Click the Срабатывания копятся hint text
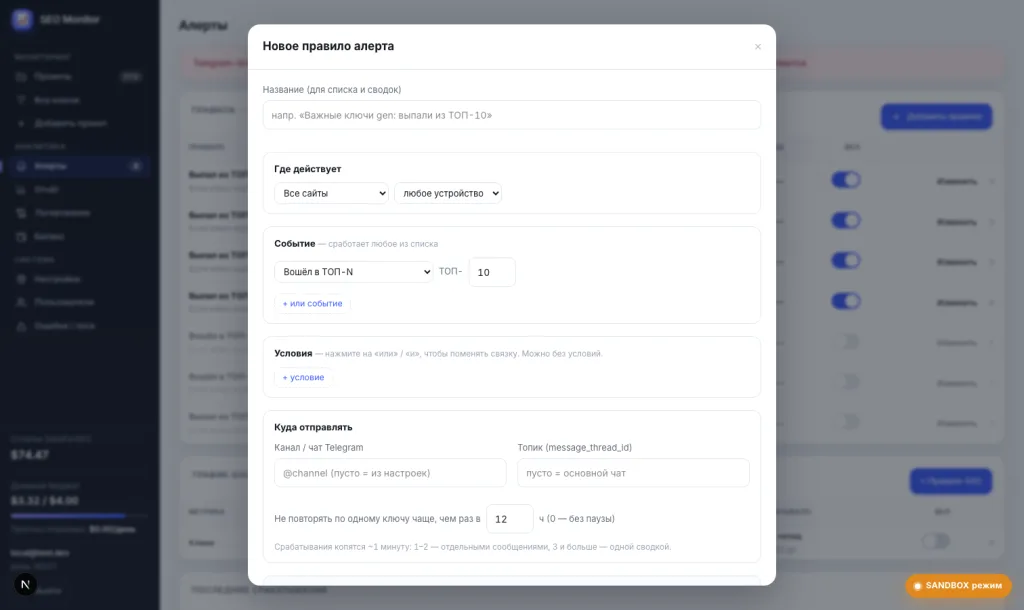Screen dimensions: 1024x610 473,547
